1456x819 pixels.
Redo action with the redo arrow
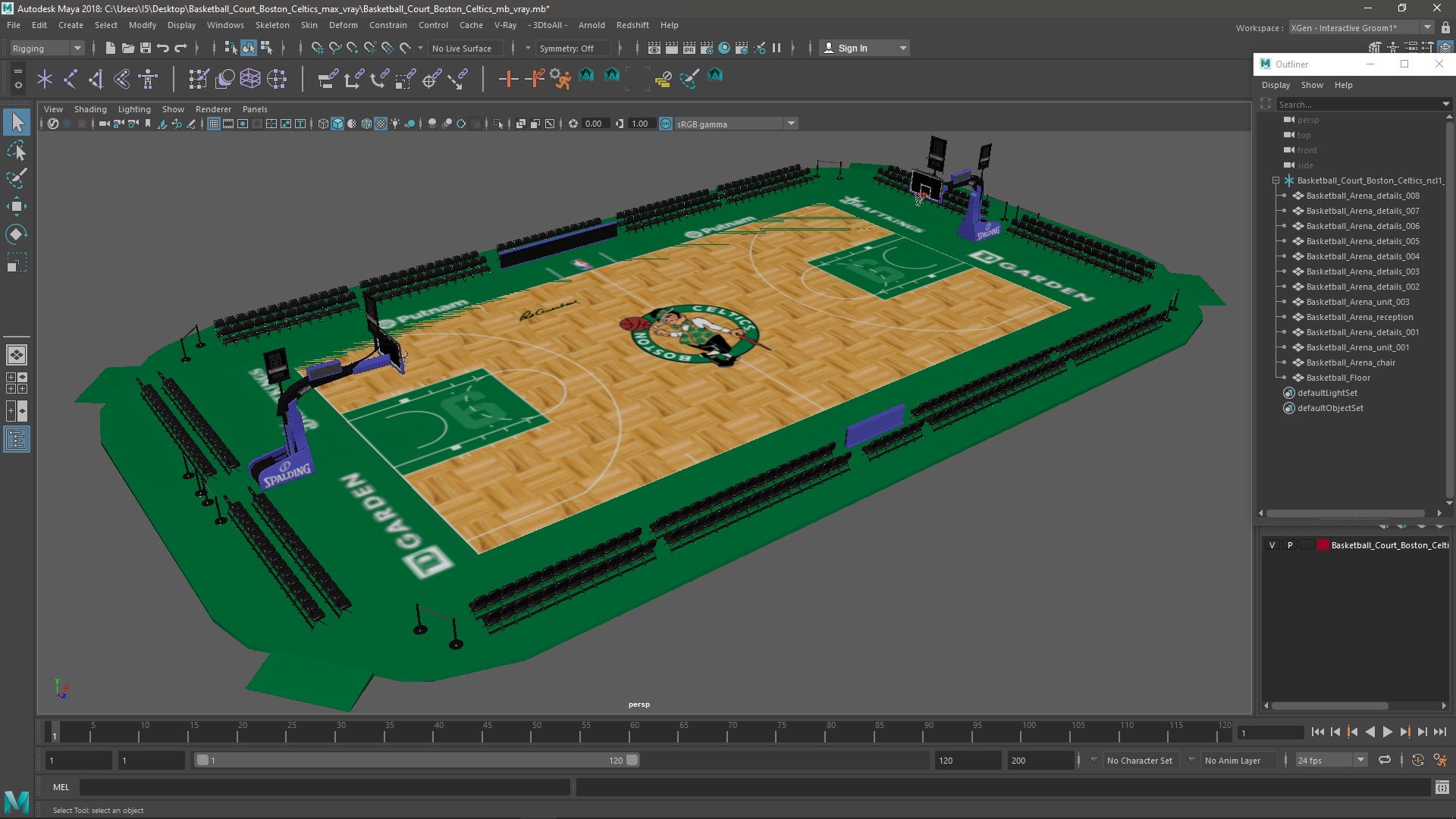click(180, 48)
